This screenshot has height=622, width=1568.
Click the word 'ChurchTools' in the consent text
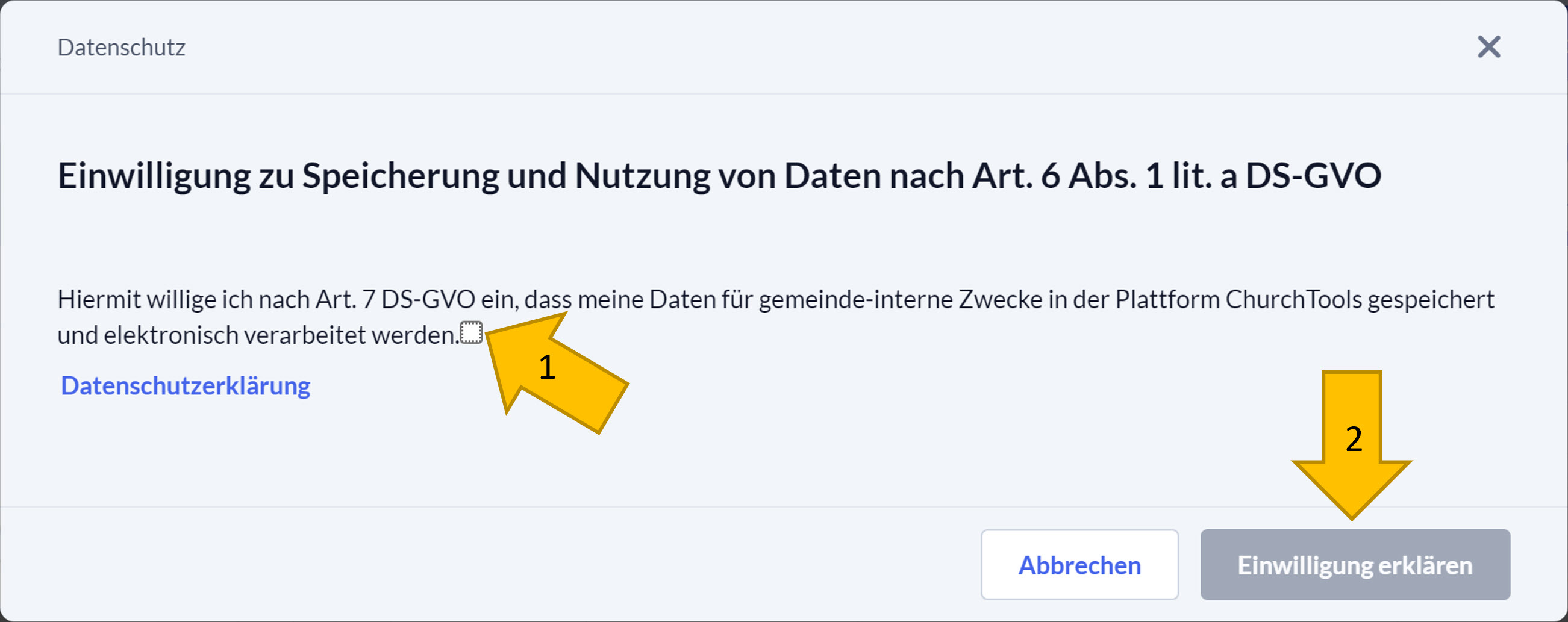[1293, 299]
